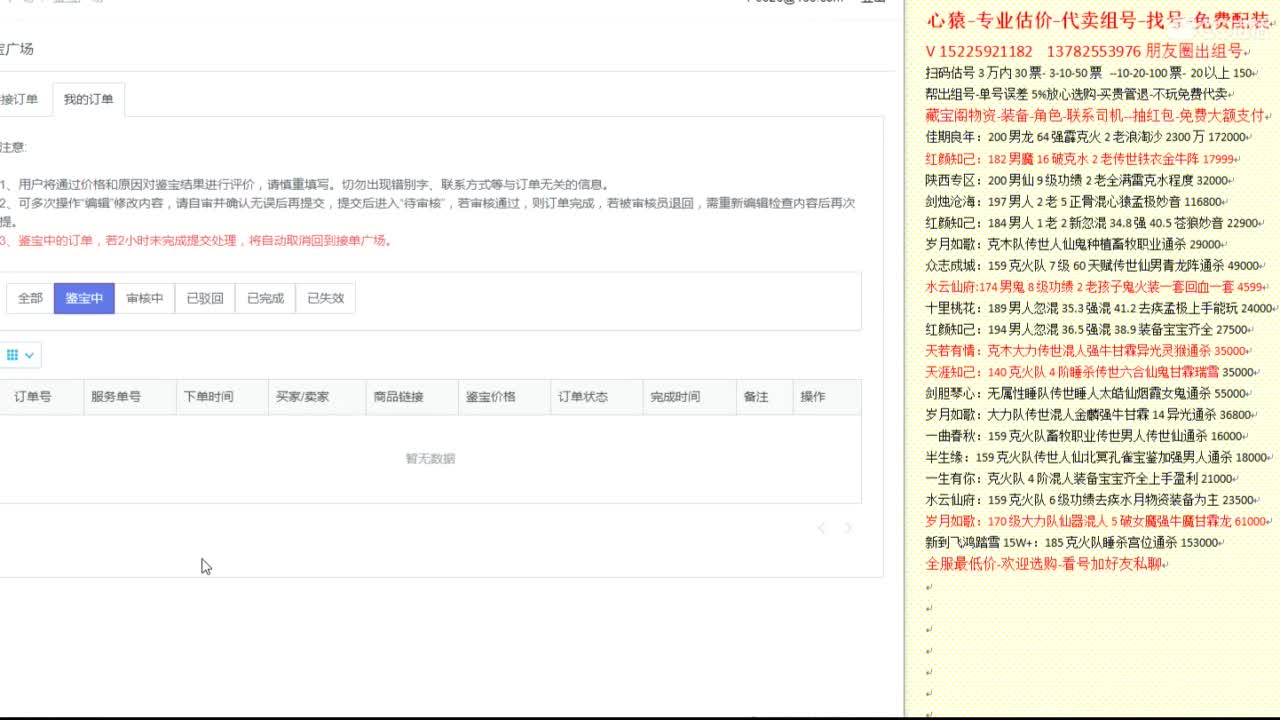
Task: Go to previous page arrow in pagination
Action: point(821,528)
